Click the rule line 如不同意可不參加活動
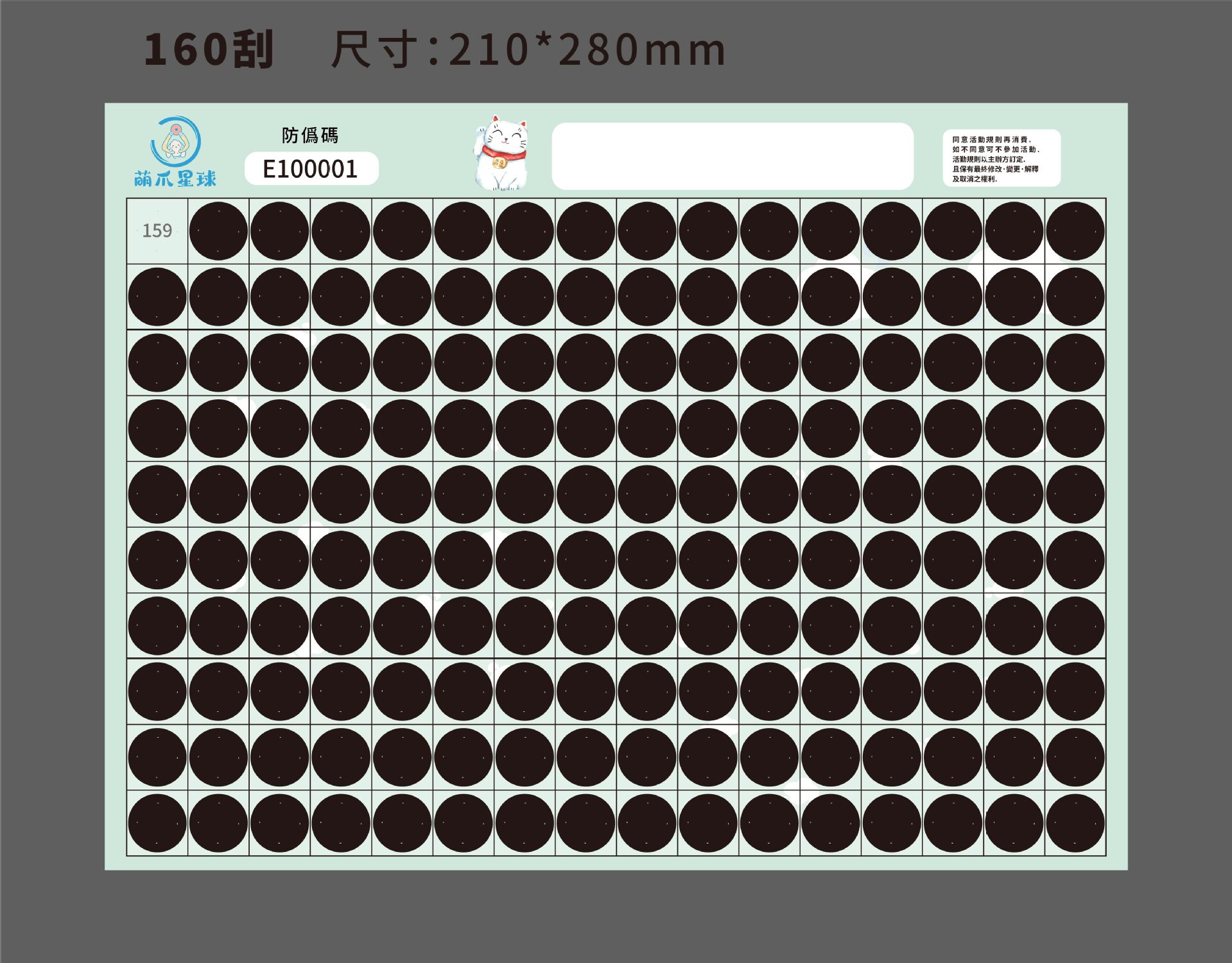The image size is (1232, 963). point(996,150)
